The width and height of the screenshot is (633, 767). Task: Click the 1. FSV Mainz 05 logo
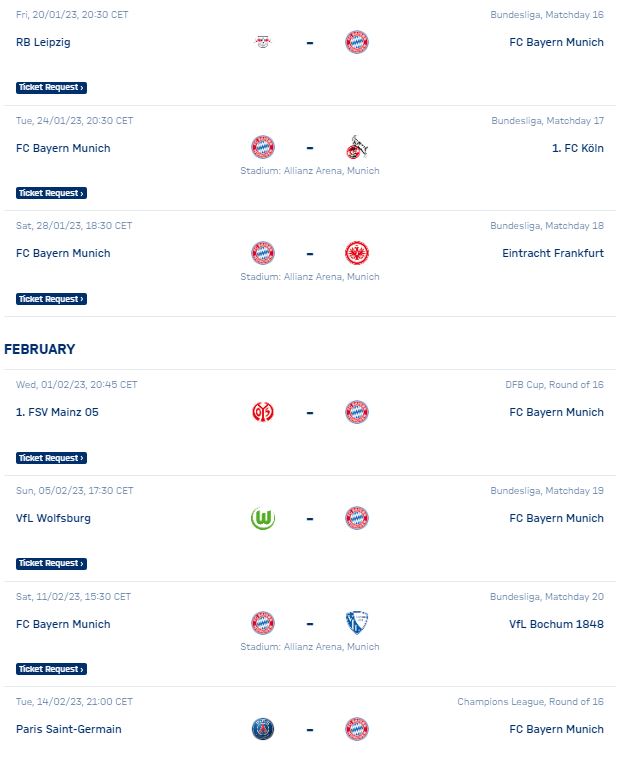(x=263, y=412)
